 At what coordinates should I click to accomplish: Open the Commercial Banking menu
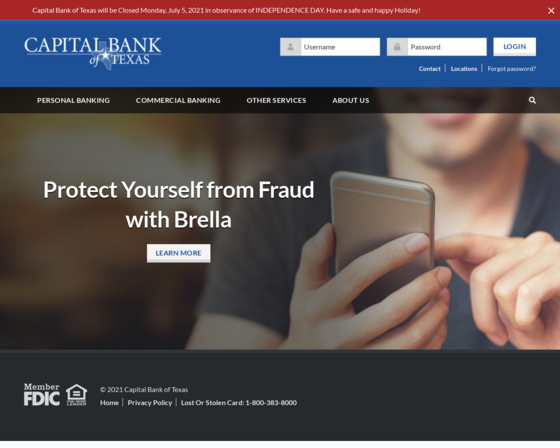click(x=178, y=100)
